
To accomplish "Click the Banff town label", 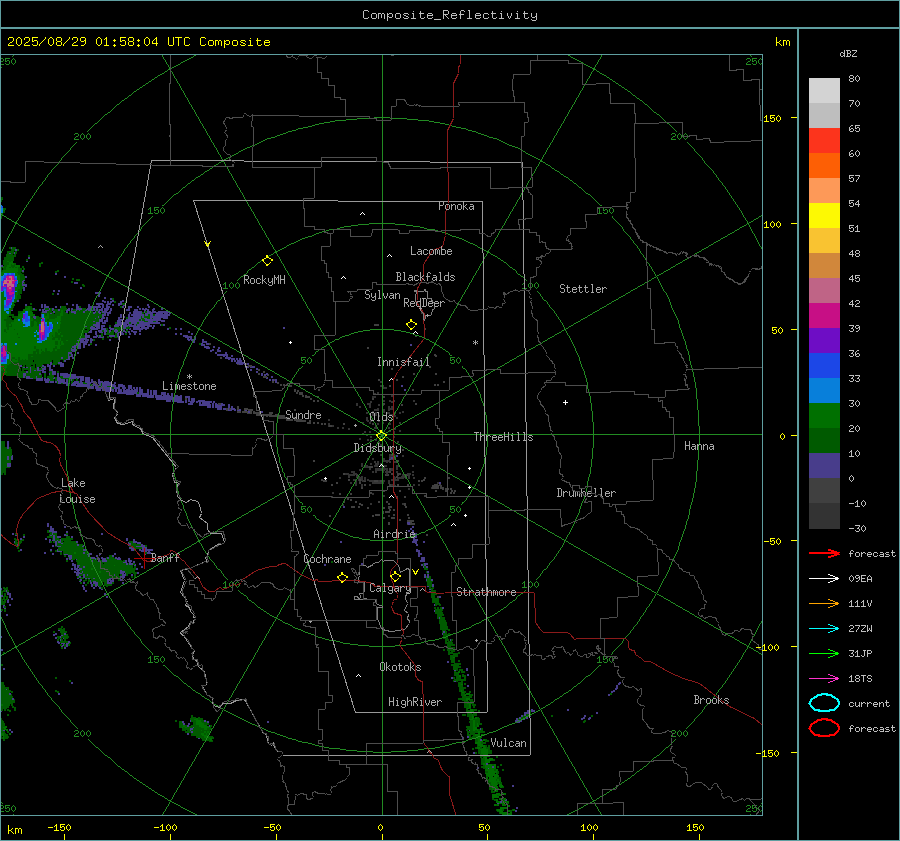I will point(165,558).
